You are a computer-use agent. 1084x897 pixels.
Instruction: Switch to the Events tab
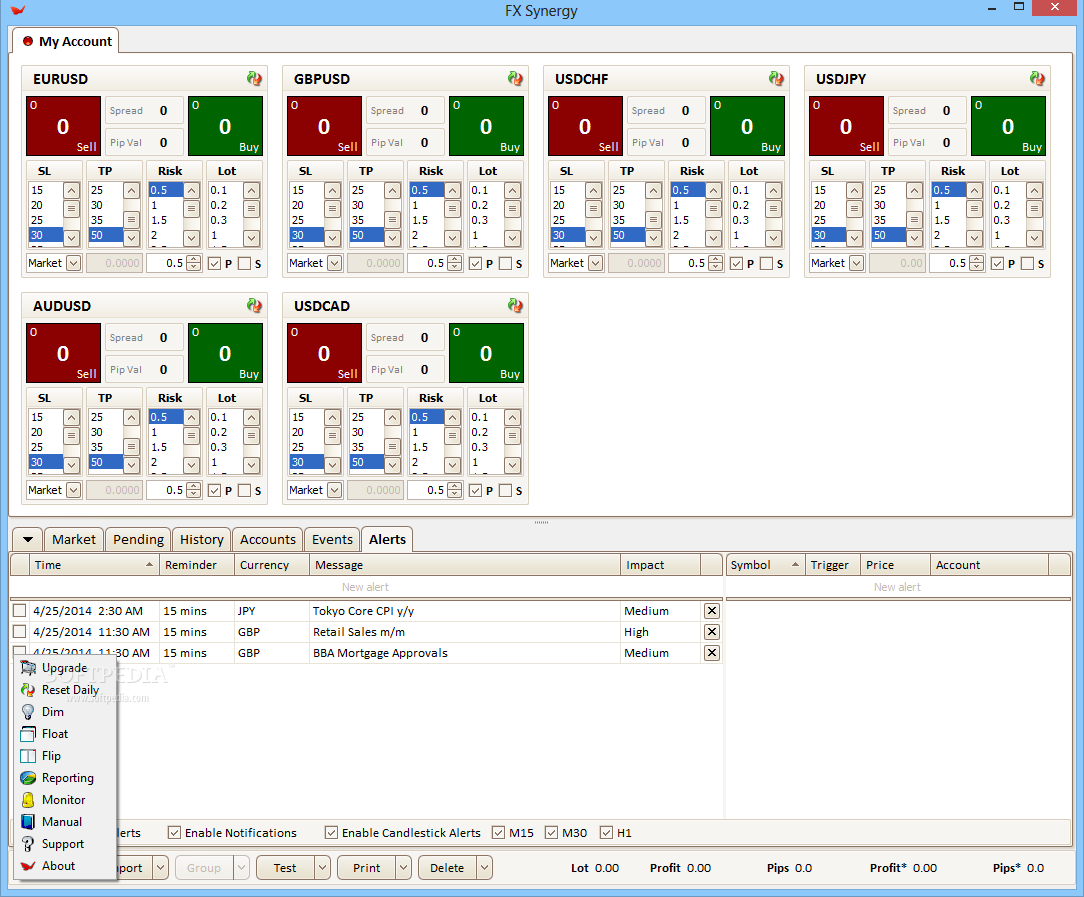333,540
